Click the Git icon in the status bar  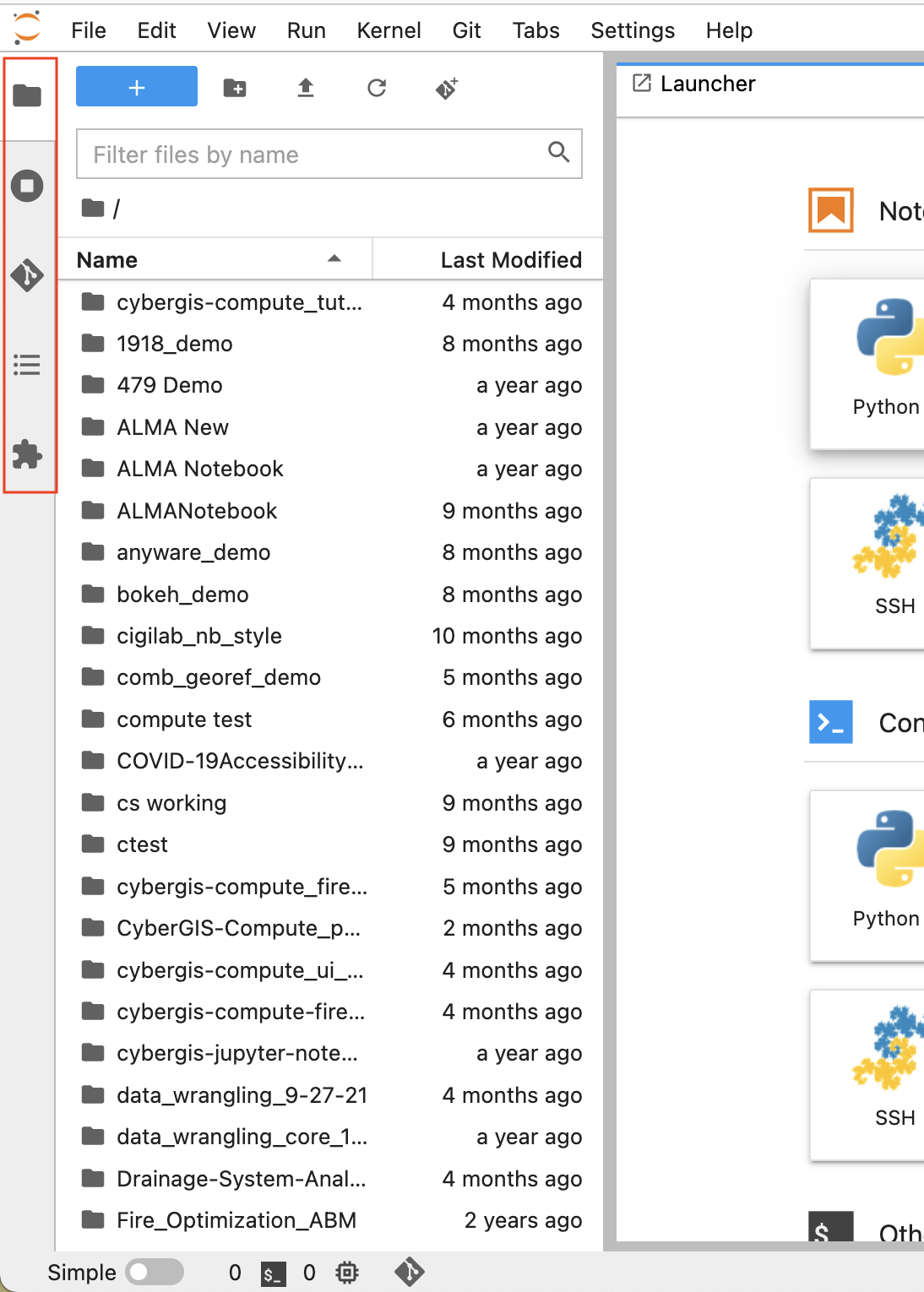408,1272
